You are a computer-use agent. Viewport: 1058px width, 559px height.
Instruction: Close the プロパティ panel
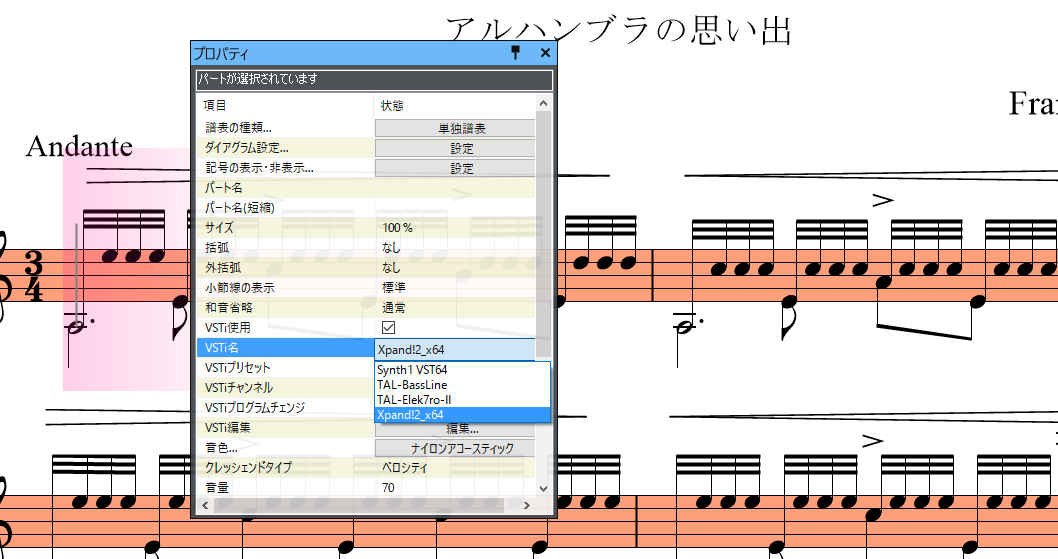[x=545, y=53]
